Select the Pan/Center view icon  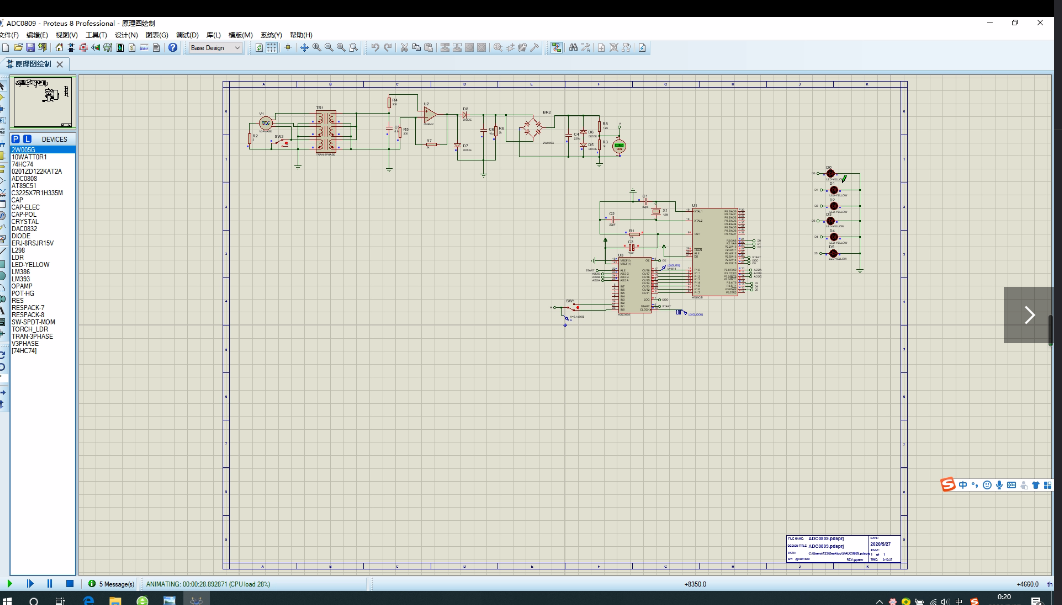(304, 47)
